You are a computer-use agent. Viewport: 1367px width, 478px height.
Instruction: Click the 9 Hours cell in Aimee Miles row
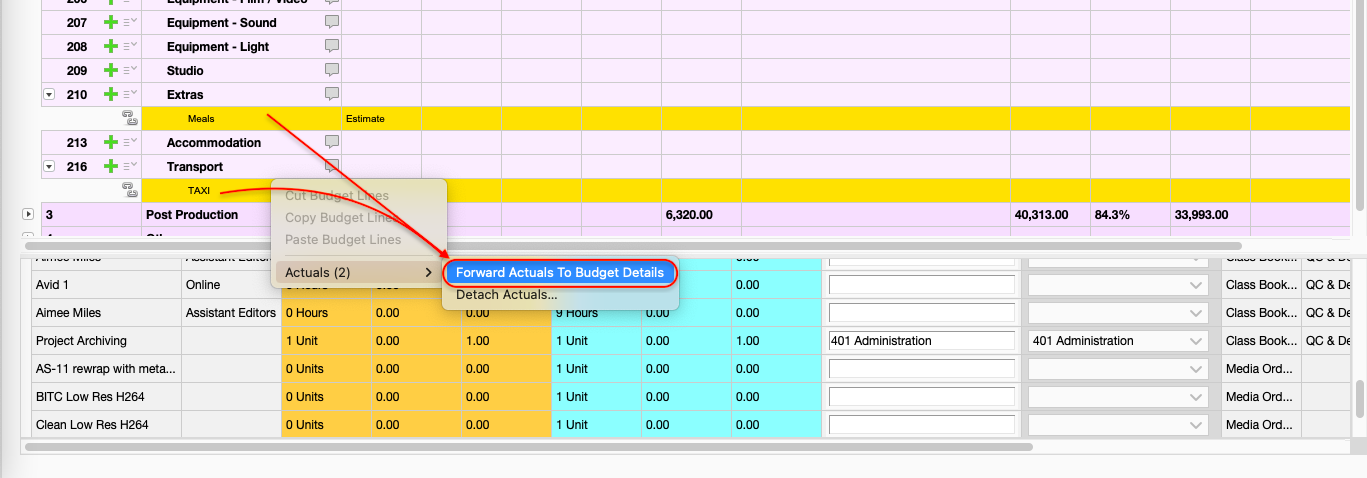(596, 313)
